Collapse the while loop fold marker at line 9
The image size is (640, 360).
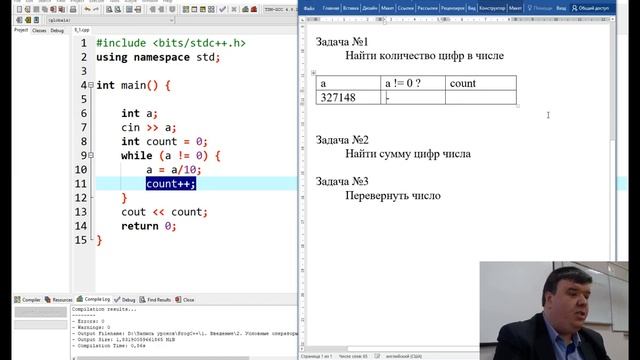tap(91, 156)
